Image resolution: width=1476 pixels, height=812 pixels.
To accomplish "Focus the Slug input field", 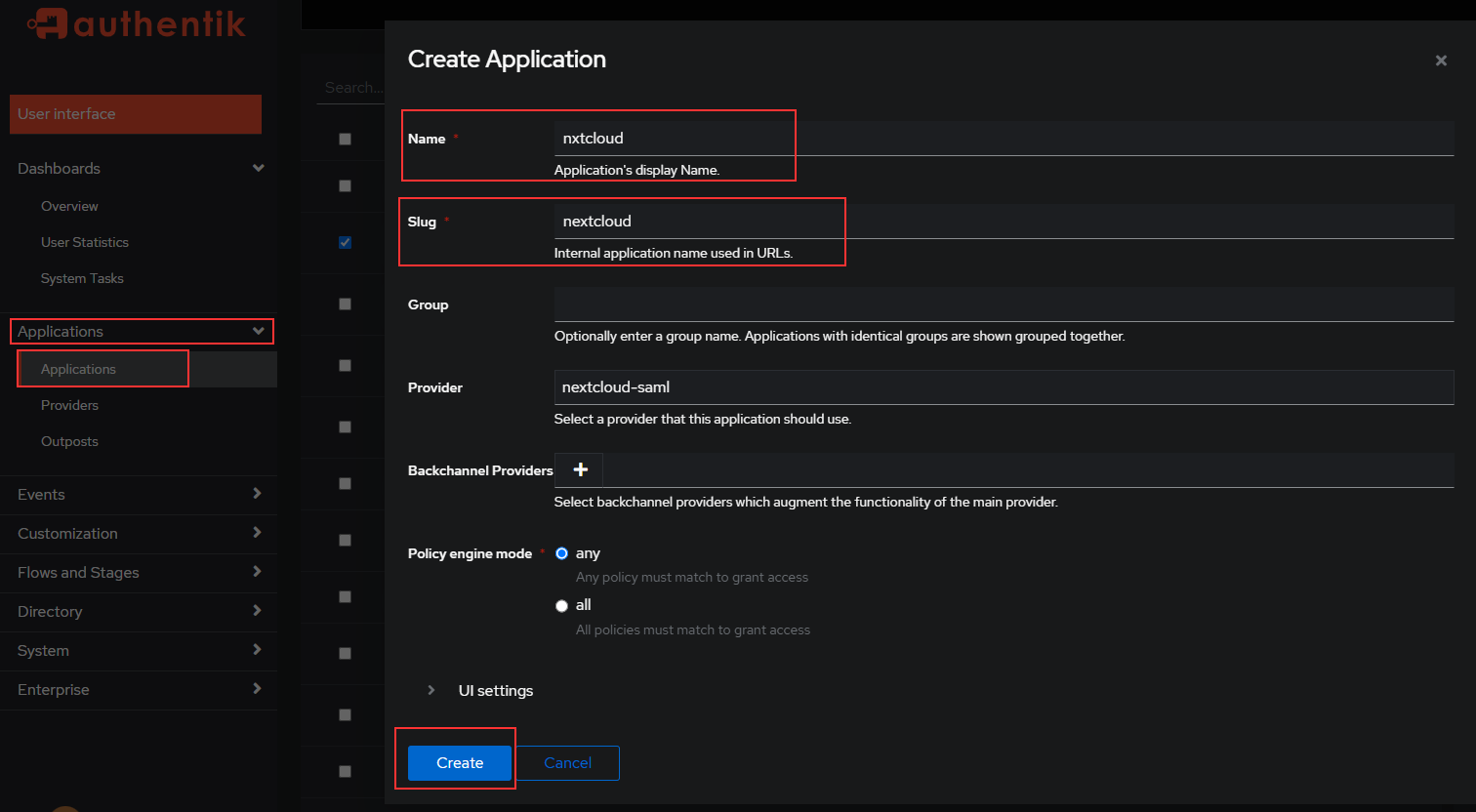I will [x=1004, y=222].
